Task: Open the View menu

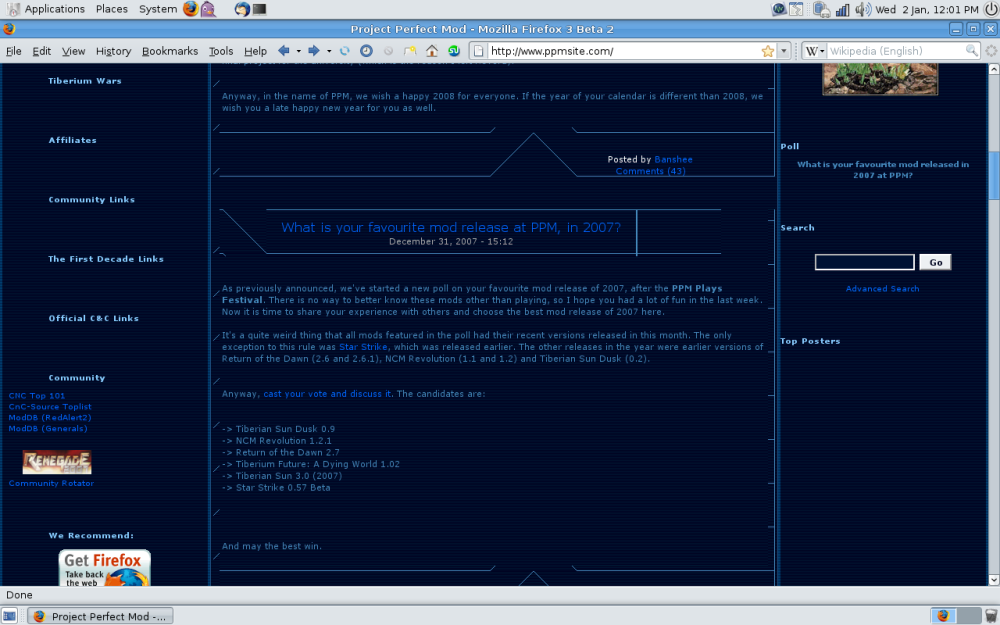Action: [x=73, y=51]
